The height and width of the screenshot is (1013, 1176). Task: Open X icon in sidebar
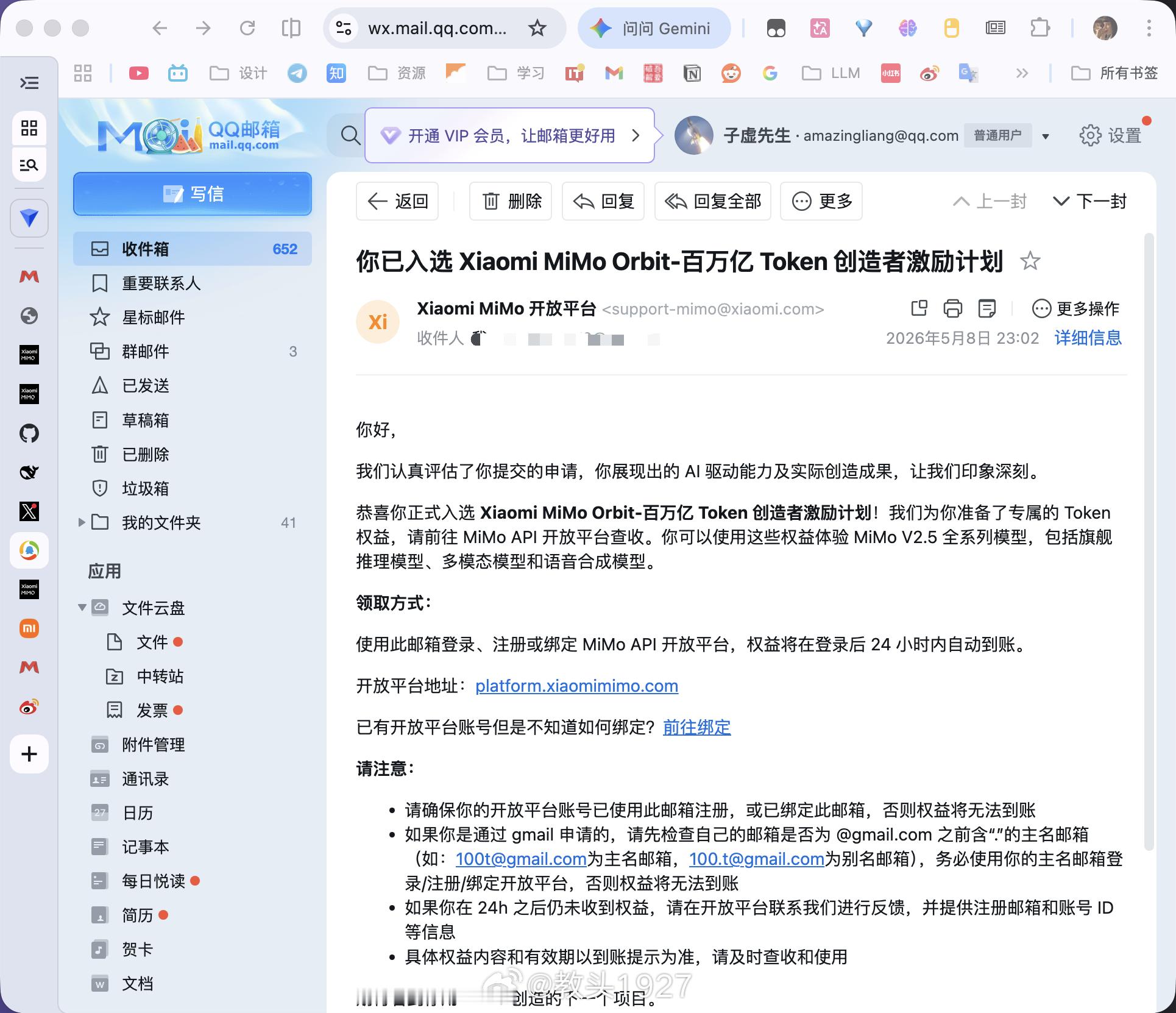[x=29, y=511]
